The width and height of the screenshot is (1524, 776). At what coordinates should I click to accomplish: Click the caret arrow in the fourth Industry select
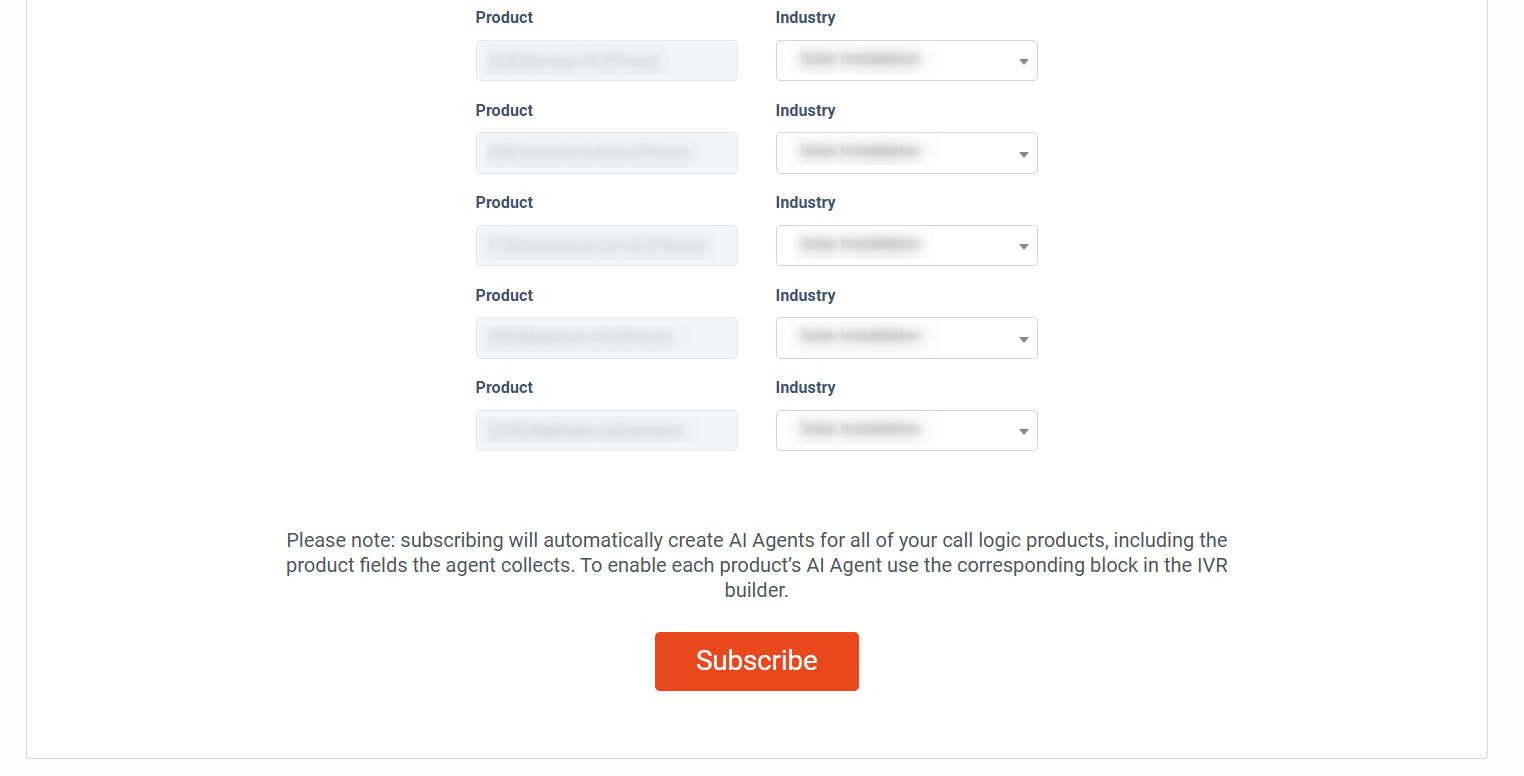pyautogui.click(x=1023, y=339)
